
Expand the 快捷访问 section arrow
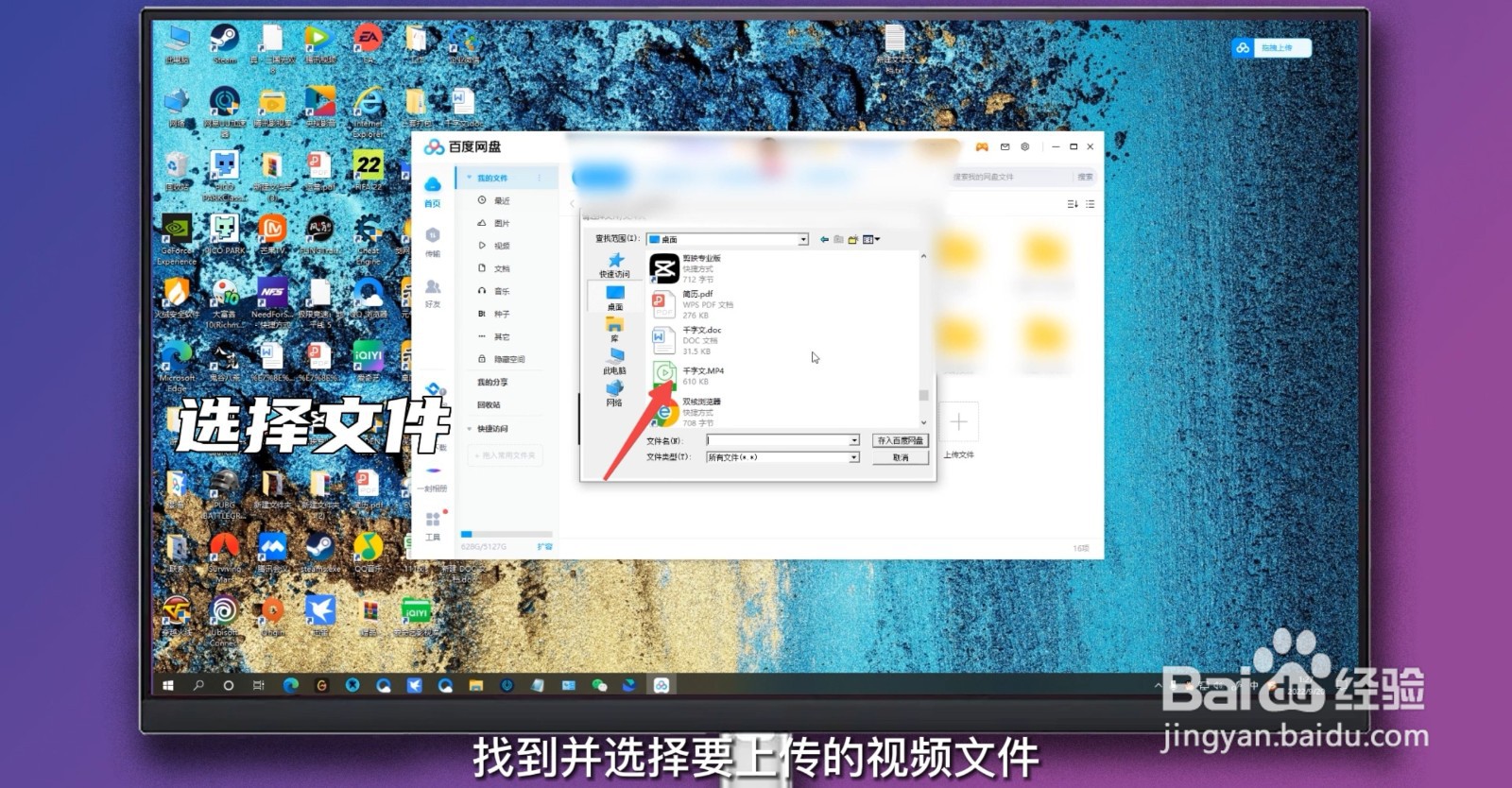(x=469, y=429)
